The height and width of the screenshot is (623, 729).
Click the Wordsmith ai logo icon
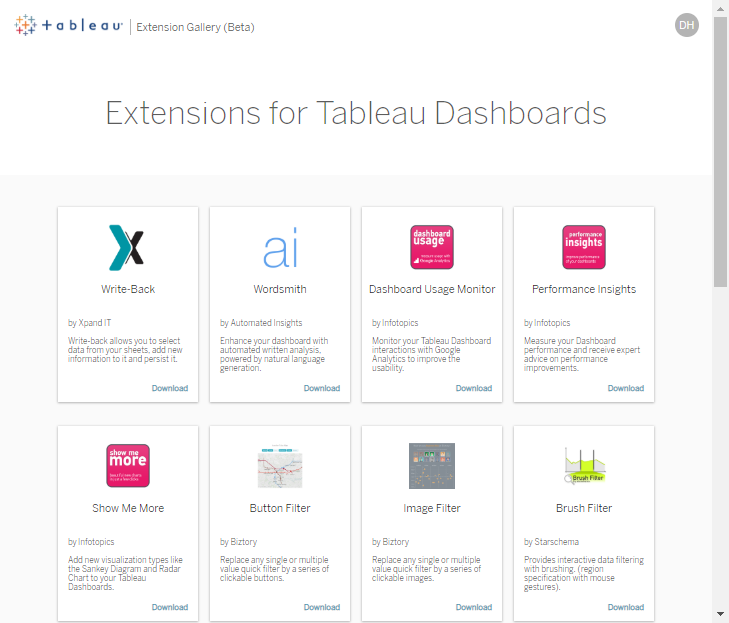pos(280,248)
